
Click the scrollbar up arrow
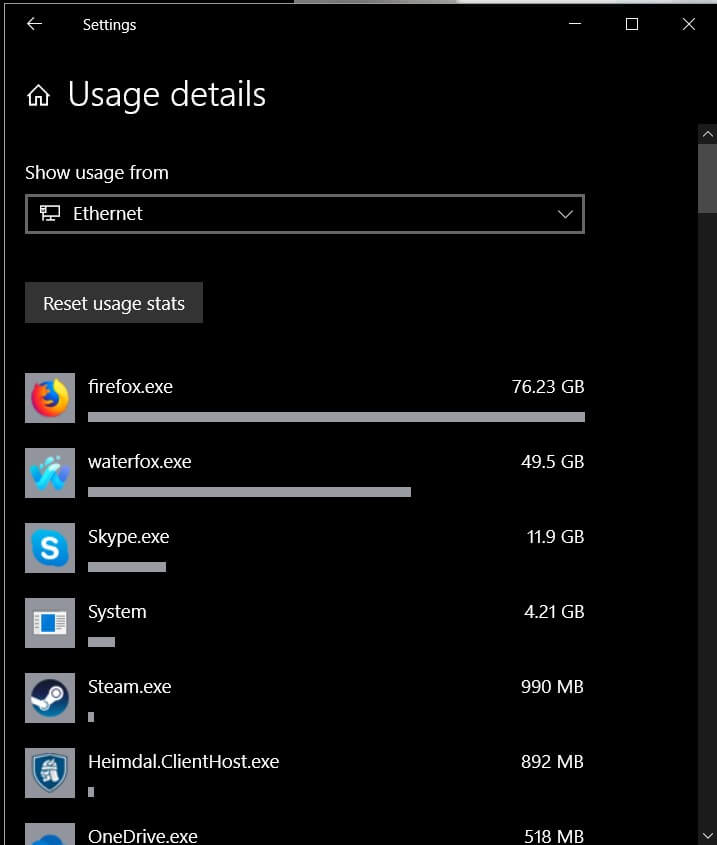coord(707,134)
